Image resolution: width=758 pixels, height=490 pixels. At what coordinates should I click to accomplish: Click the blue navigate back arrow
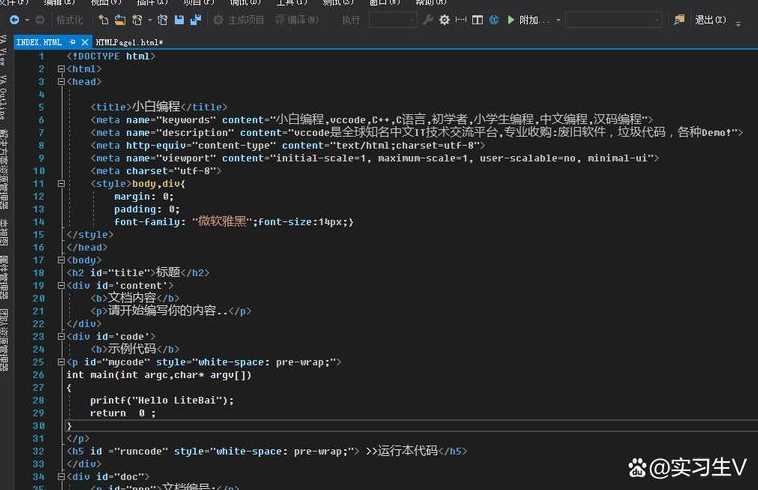click(x=15, y=20)
